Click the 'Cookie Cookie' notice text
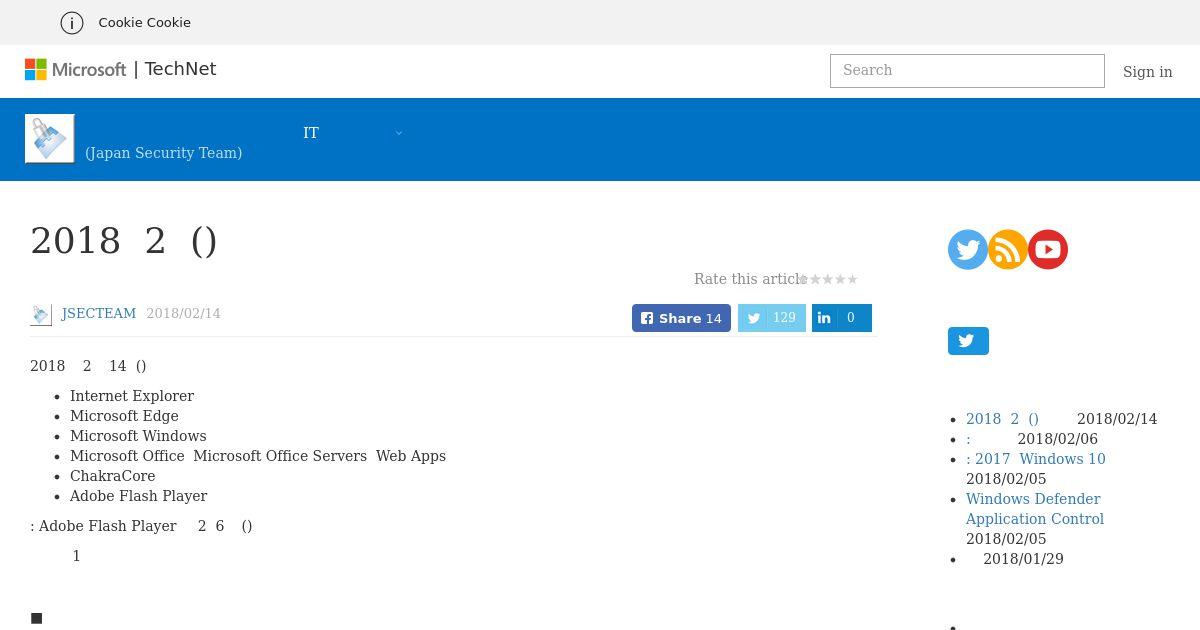Image resolution: width=1200 pixels, height=630 pixels. [144, 22]
